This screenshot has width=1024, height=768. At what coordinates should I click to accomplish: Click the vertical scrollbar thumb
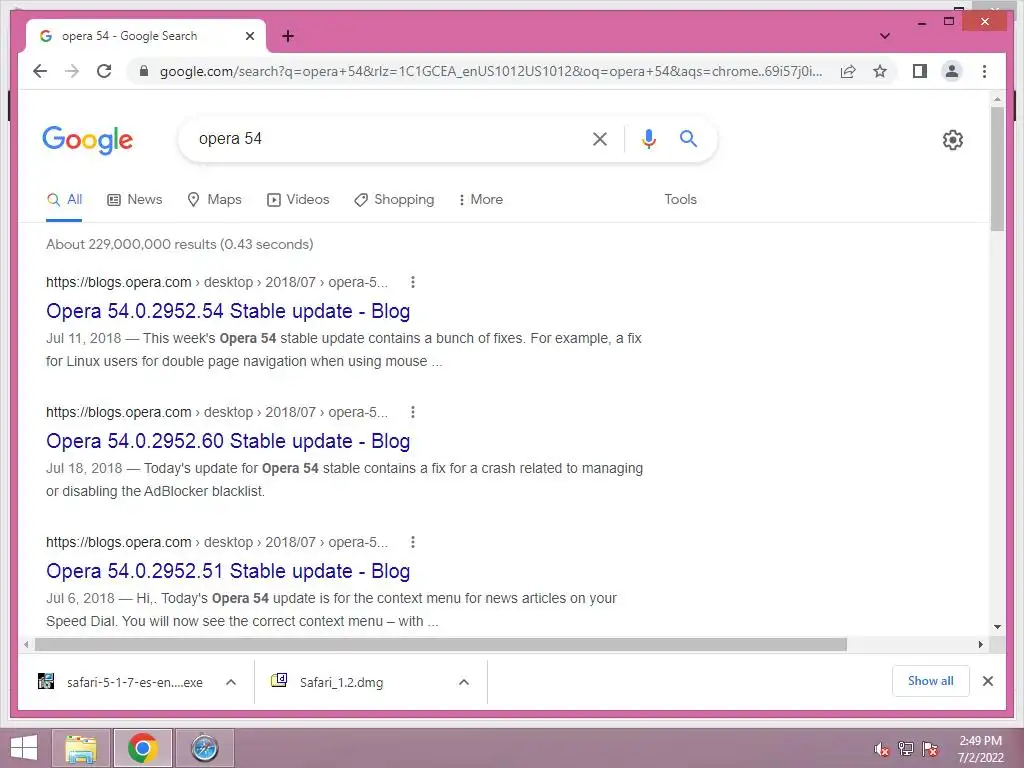point(997,168)
